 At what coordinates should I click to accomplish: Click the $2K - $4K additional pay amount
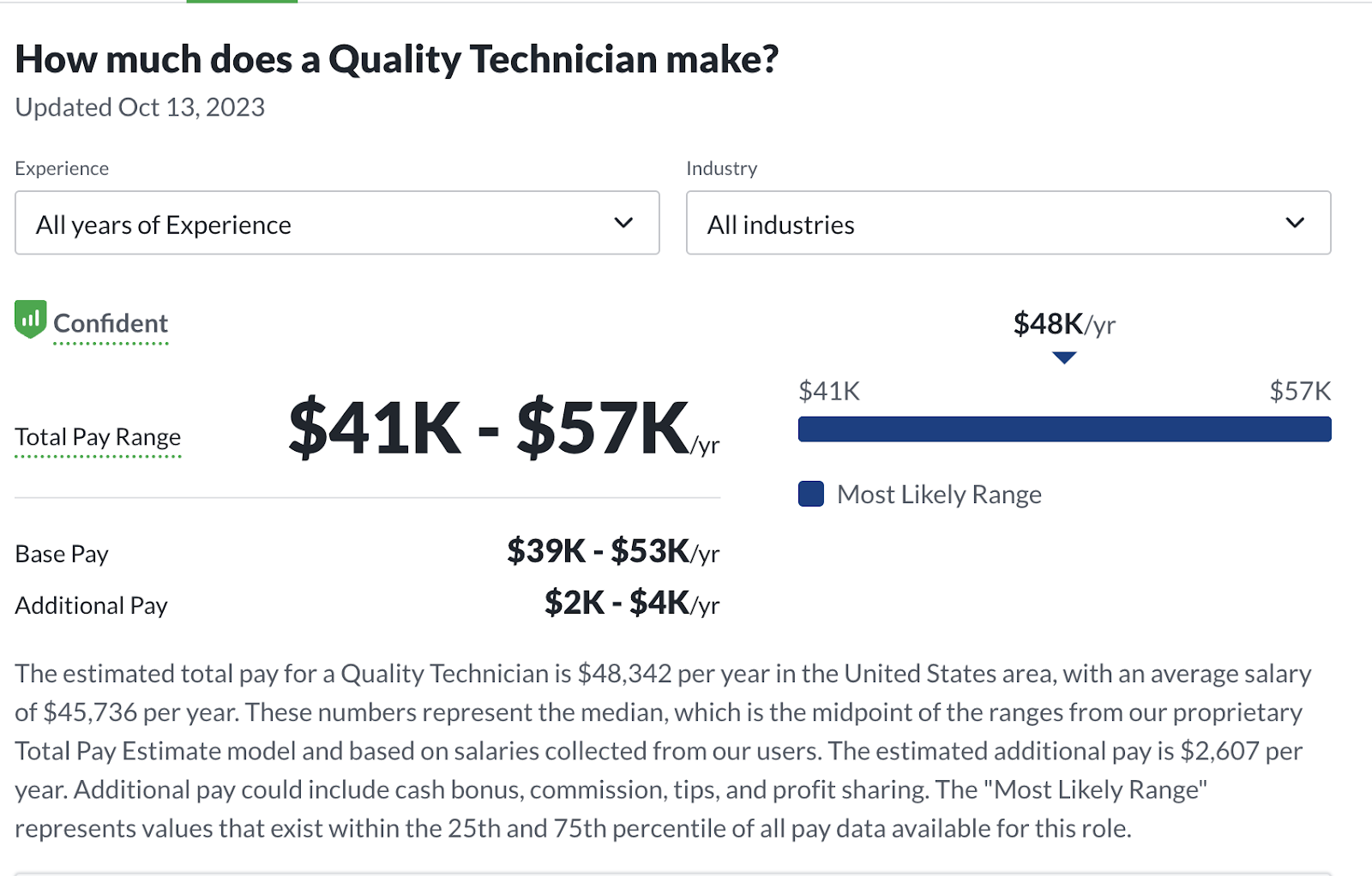pos(631,603)
